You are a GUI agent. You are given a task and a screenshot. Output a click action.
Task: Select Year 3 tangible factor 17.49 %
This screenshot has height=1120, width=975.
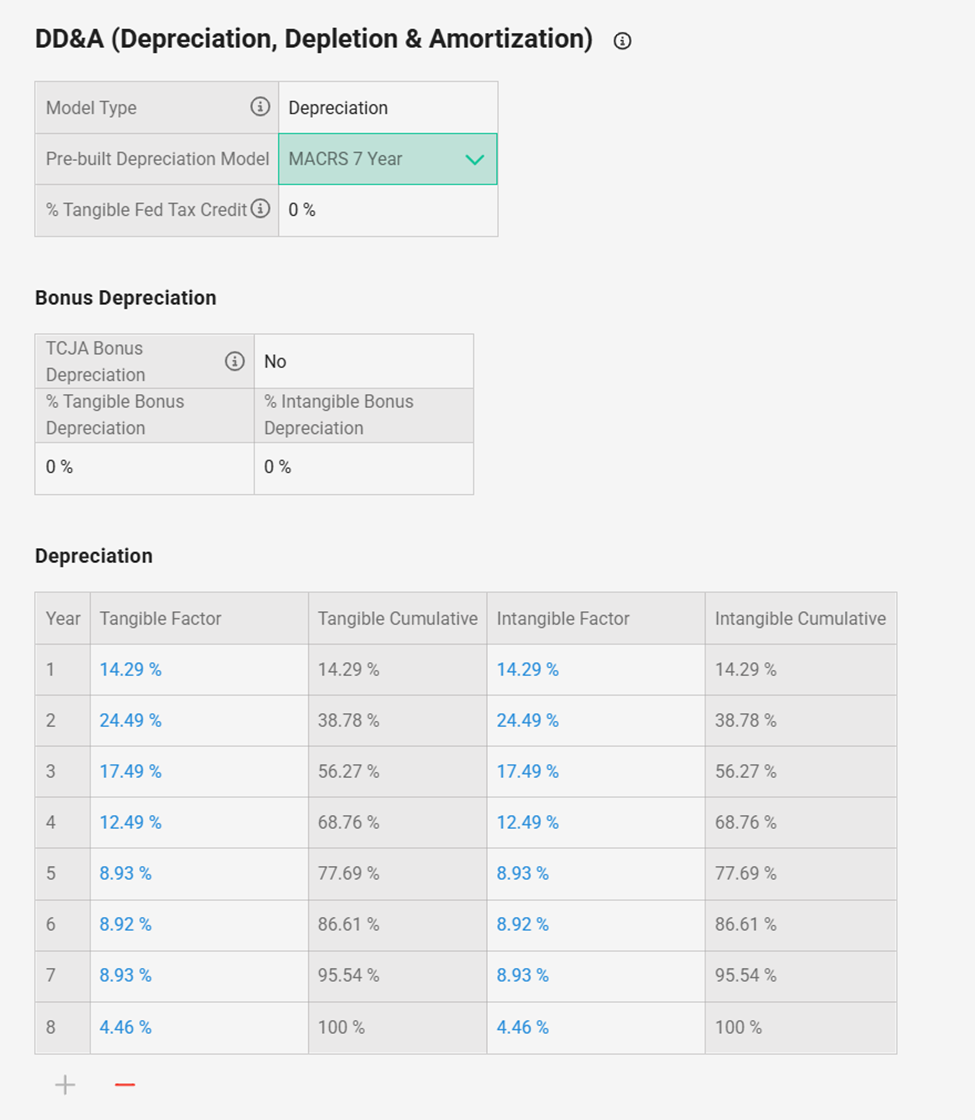pyautogui.click(x=130, y=772)
